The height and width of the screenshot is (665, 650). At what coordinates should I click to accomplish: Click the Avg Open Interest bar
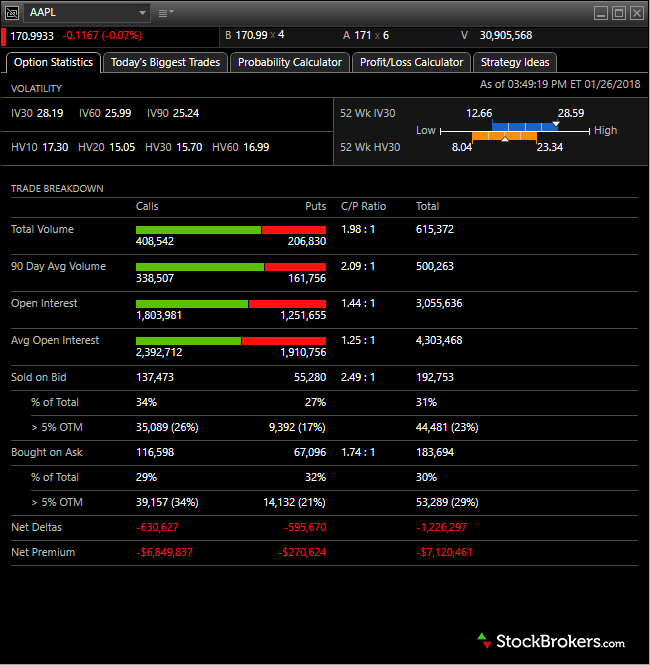pyautogui.click(x=231, y=341)
